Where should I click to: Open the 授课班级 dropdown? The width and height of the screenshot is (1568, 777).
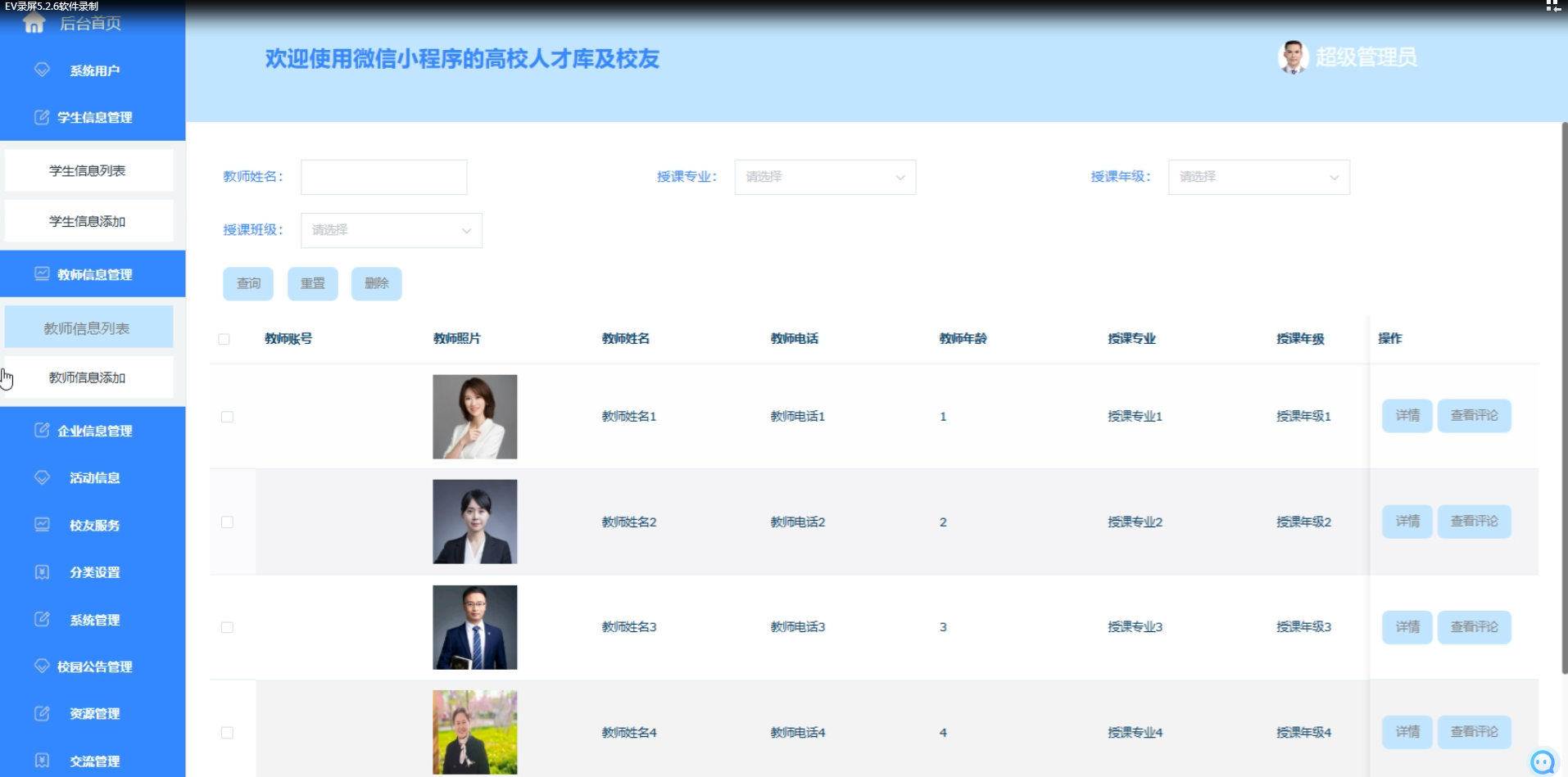coord(391,230)
